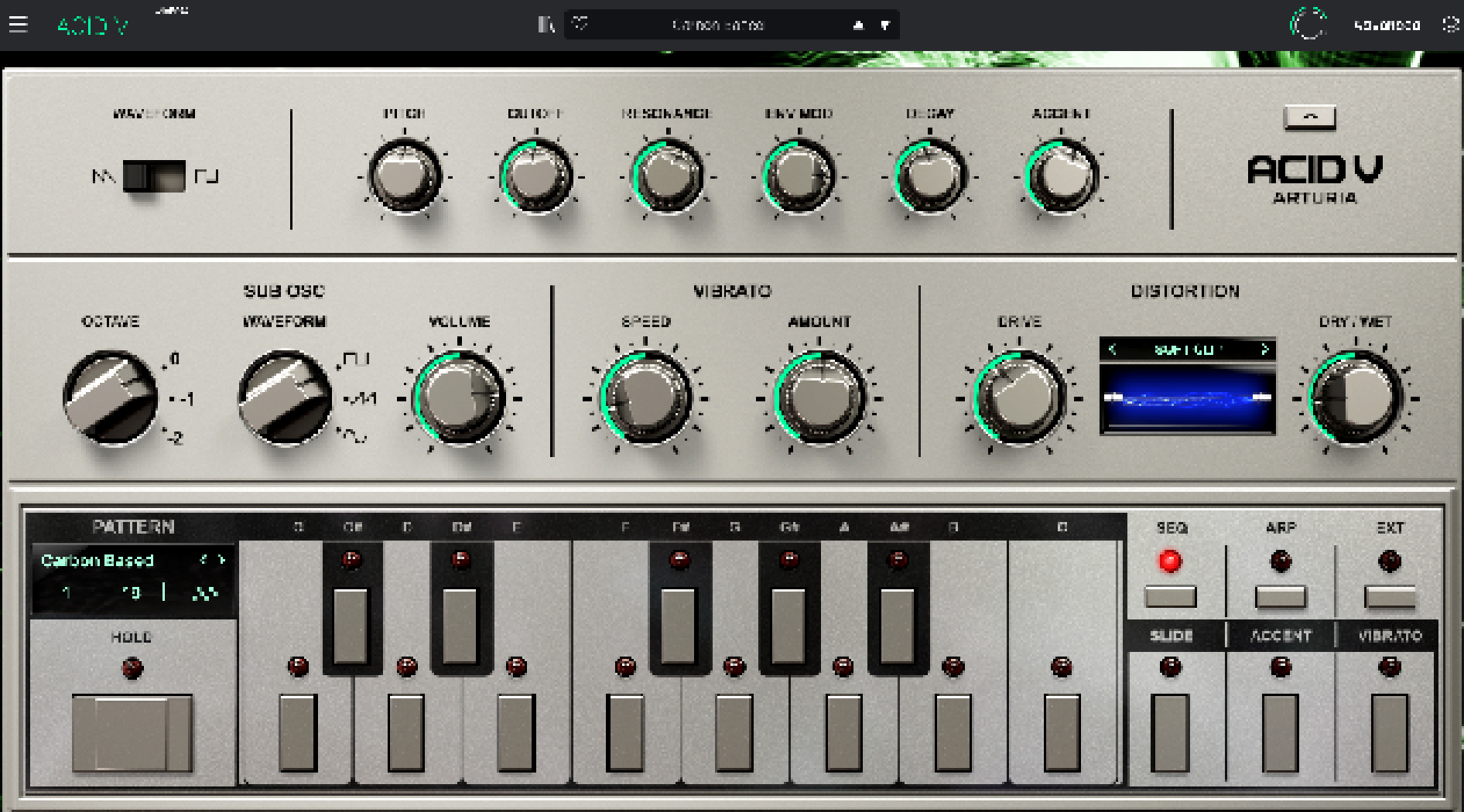Select the square waveform icon on the main switch
The height and width of the screenshot is (812, 1464).
tap(206, 176)
